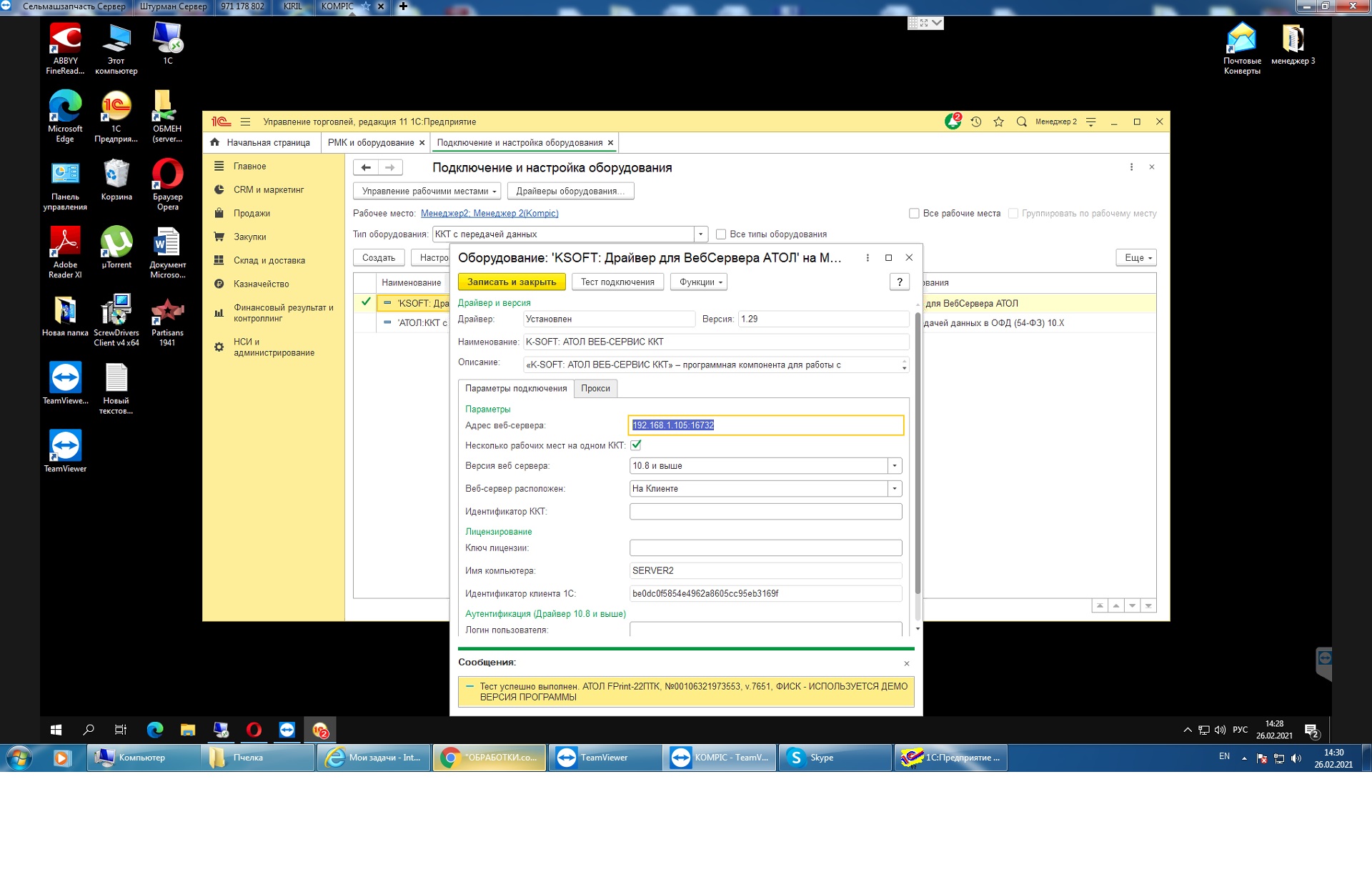
Task: Click list move-to-bottom arrow below the table
Action: pyautogui.click(x=1148, y=605)
